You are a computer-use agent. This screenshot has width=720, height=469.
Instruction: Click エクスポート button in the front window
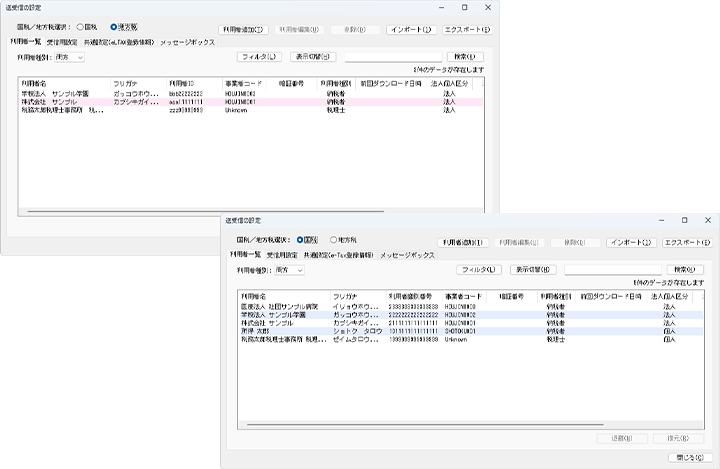click(686, 242)
